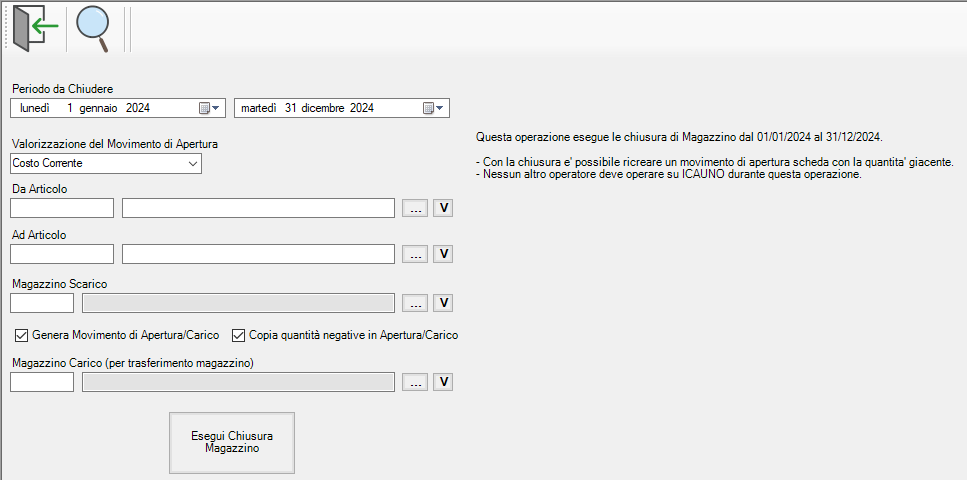This screenshot has width=967, height=480.
Task: Click the V button beside Da Articolo
Action: pyautogui.click(x=443, y=208)
